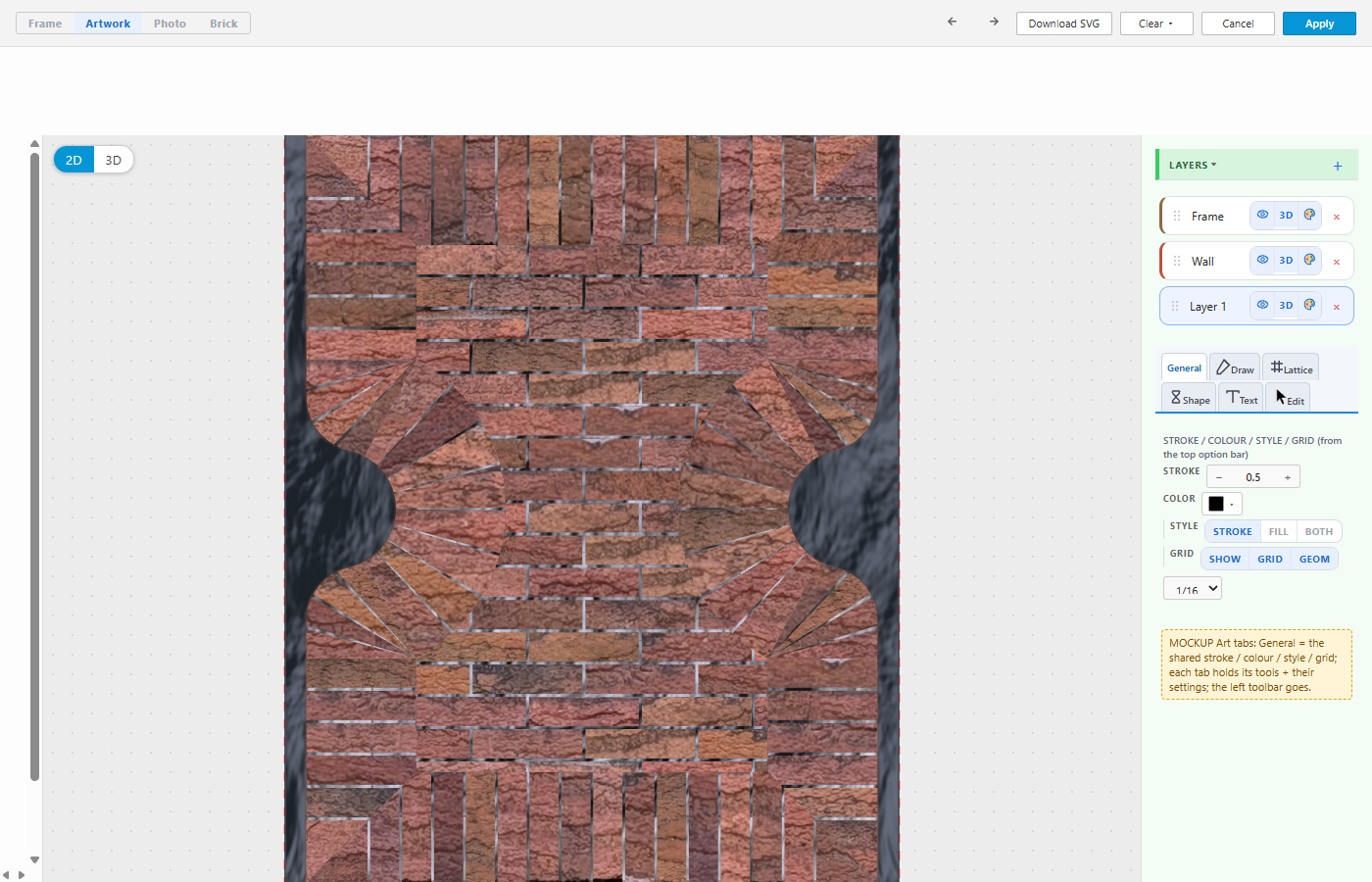Toggle the GRID snap option
The width and height of the screenshot is (1372, 882).
tap(1270, 559)
